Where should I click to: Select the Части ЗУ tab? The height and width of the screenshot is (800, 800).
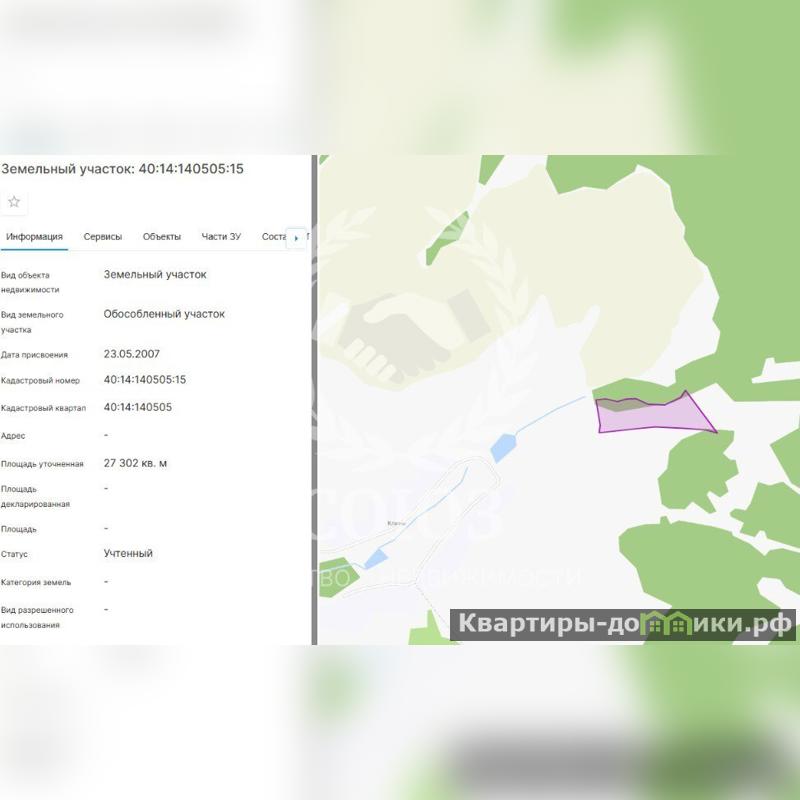point(221,237)
